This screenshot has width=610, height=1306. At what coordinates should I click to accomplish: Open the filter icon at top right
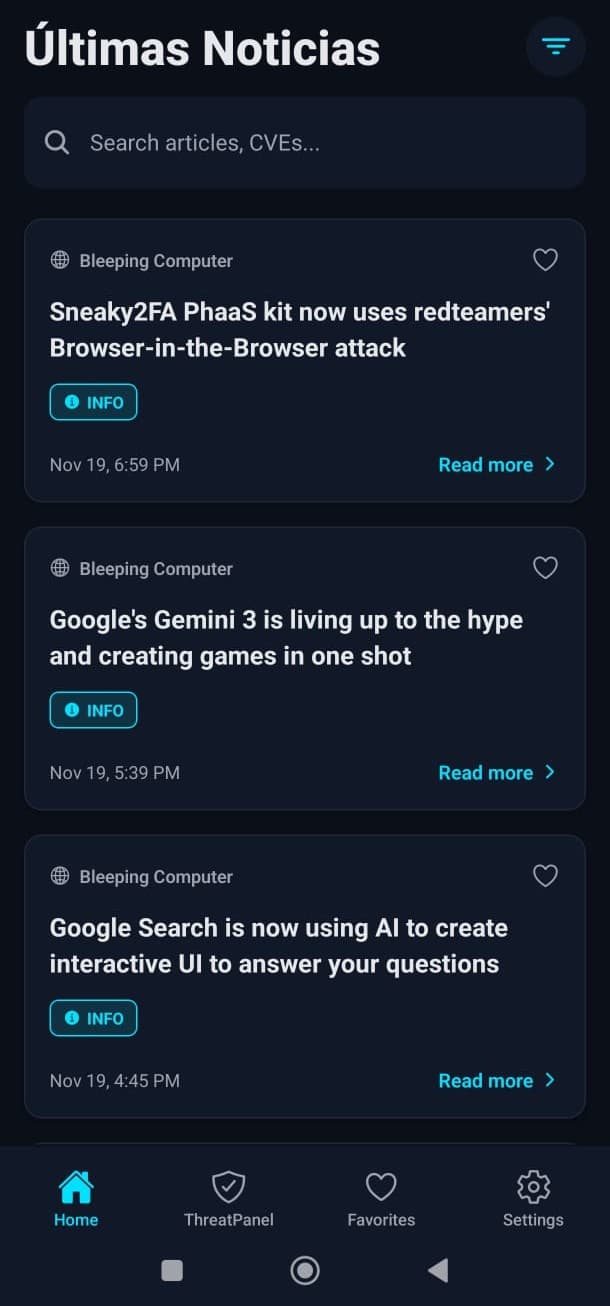[555, 46]
